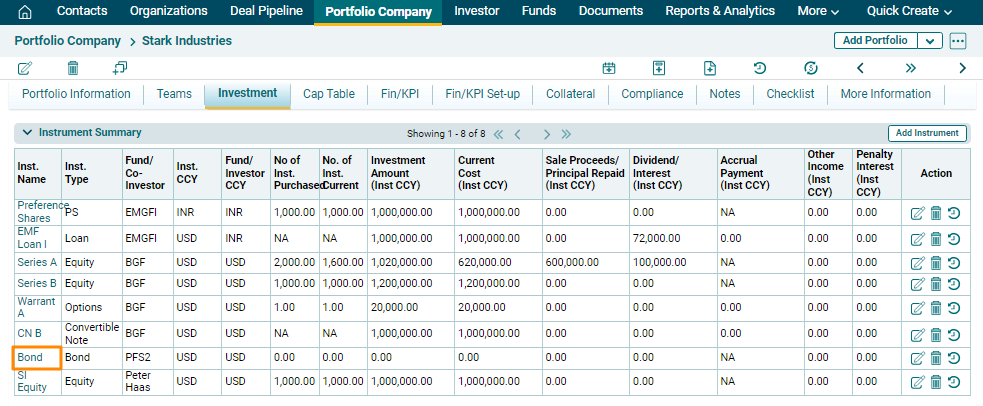The image size is (983, 406).
Task: Switch to the Compliance tab
Action: 652,94
